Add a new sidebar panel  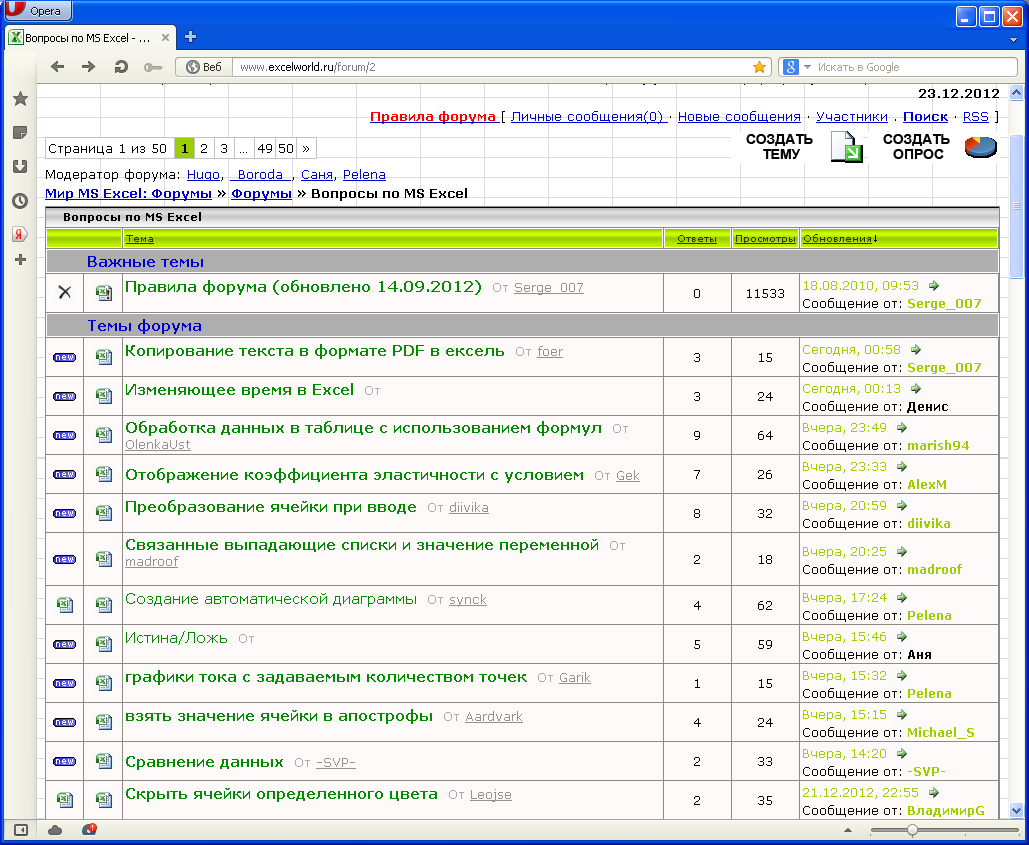20,260
